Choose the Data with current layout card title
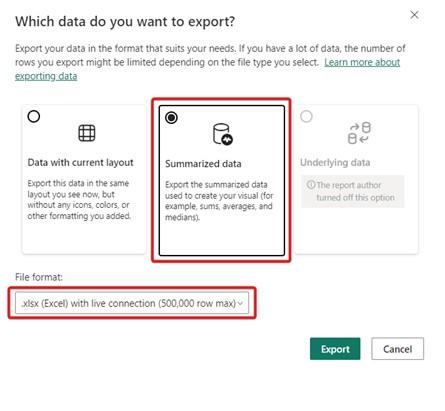The height and width of the screenshot is (411, 445). coord(80,162)
